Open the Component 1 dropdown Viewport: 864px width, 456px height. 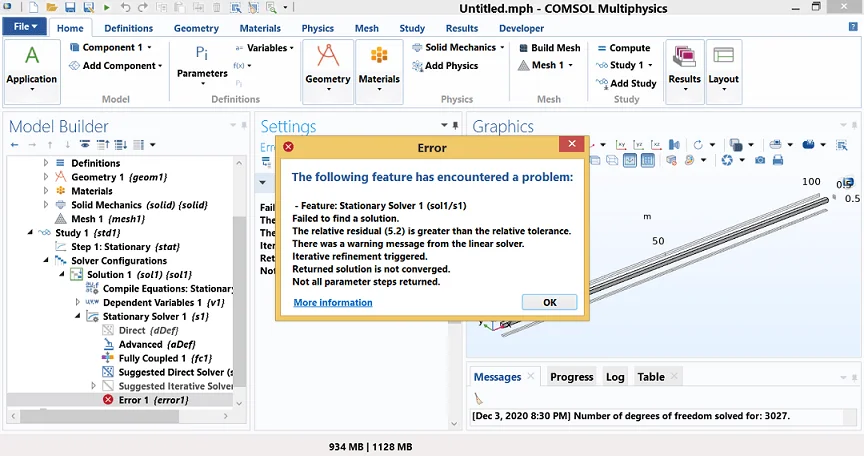(111, 47)
